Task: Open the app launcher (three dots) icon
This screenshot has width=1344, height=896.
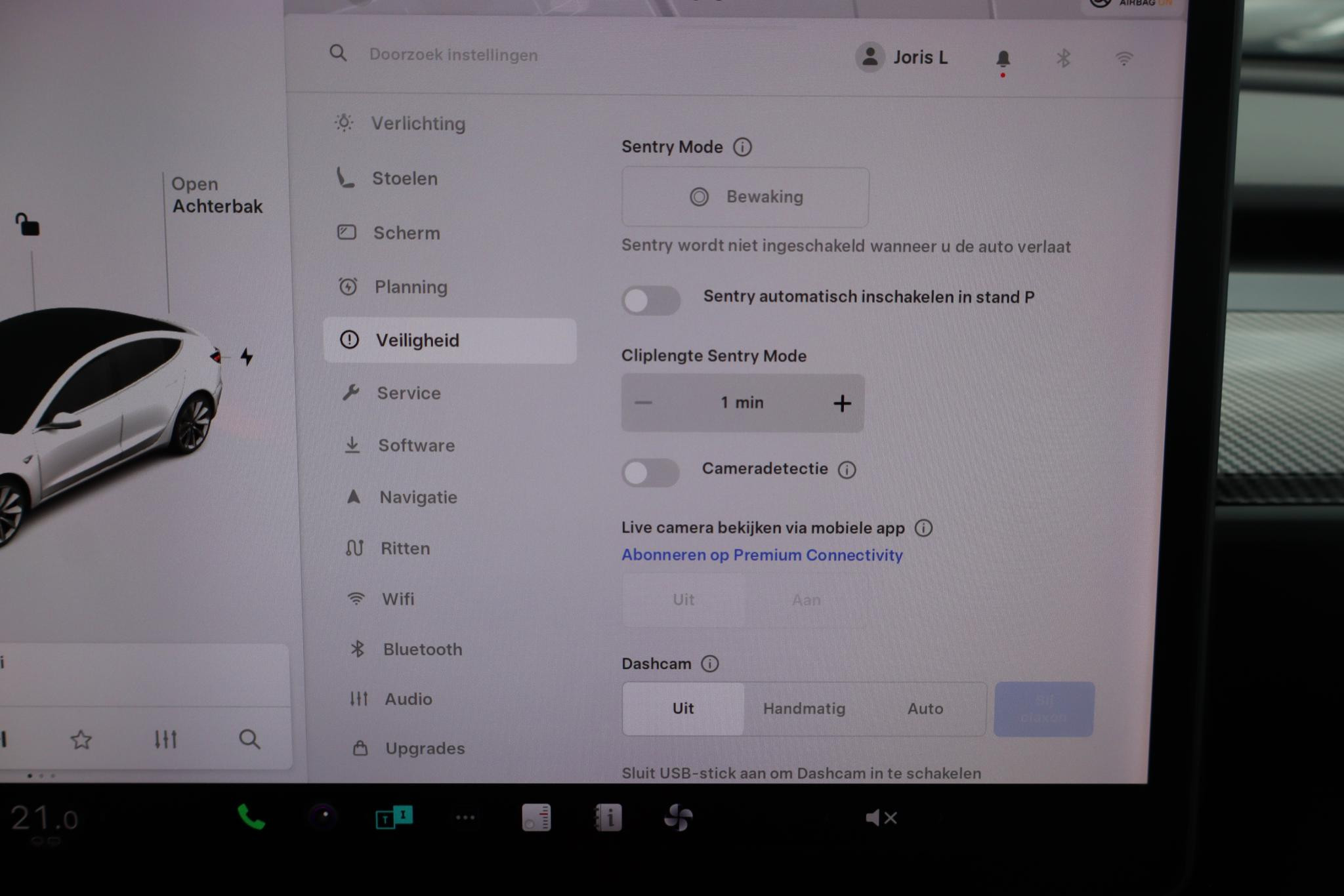Action: pyautogui.click(x=466, y=818)
